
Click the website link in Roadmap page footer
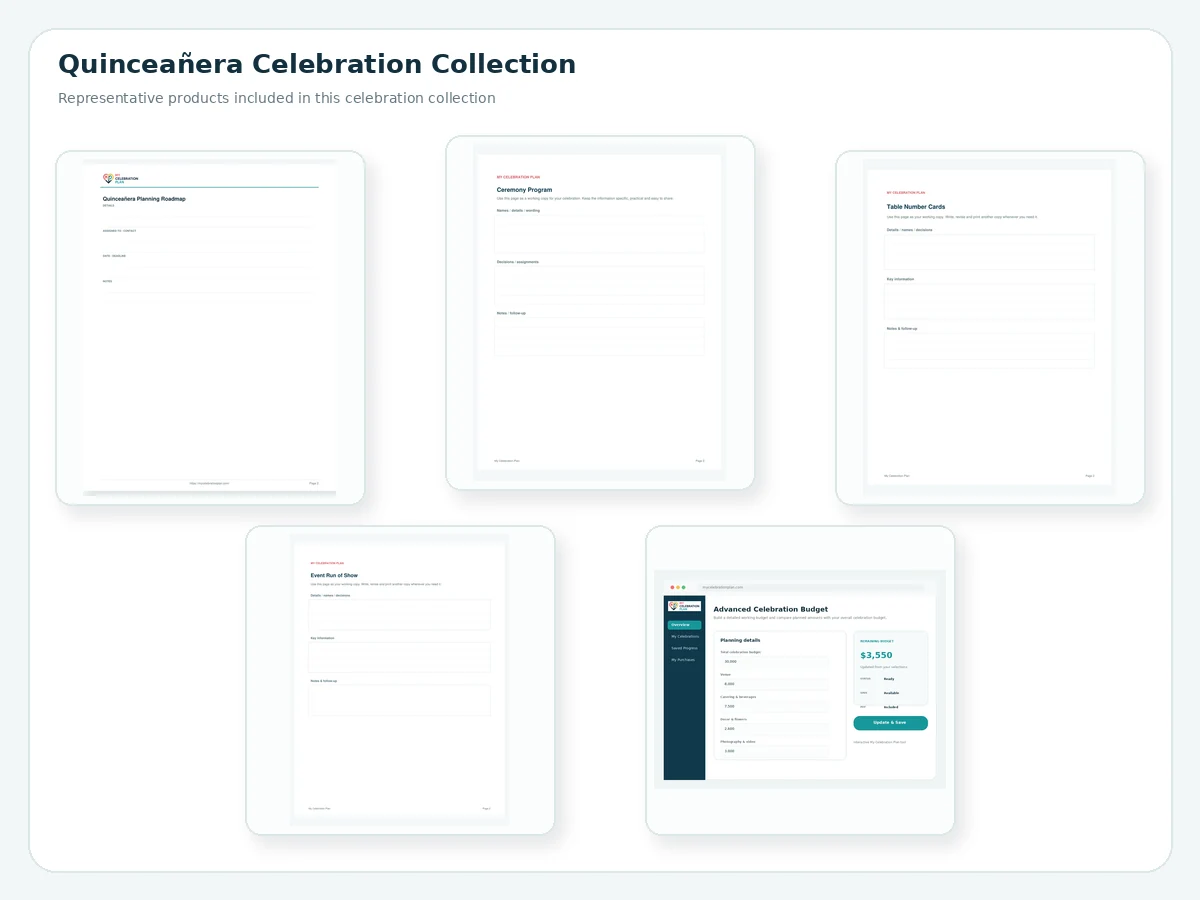pos(209,483)
